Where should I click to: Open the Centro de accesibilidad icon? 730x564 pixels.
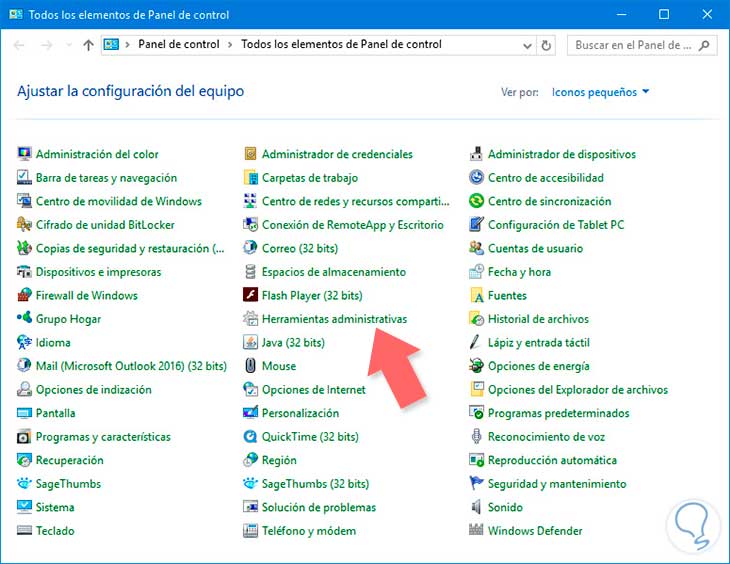point(476,177)
